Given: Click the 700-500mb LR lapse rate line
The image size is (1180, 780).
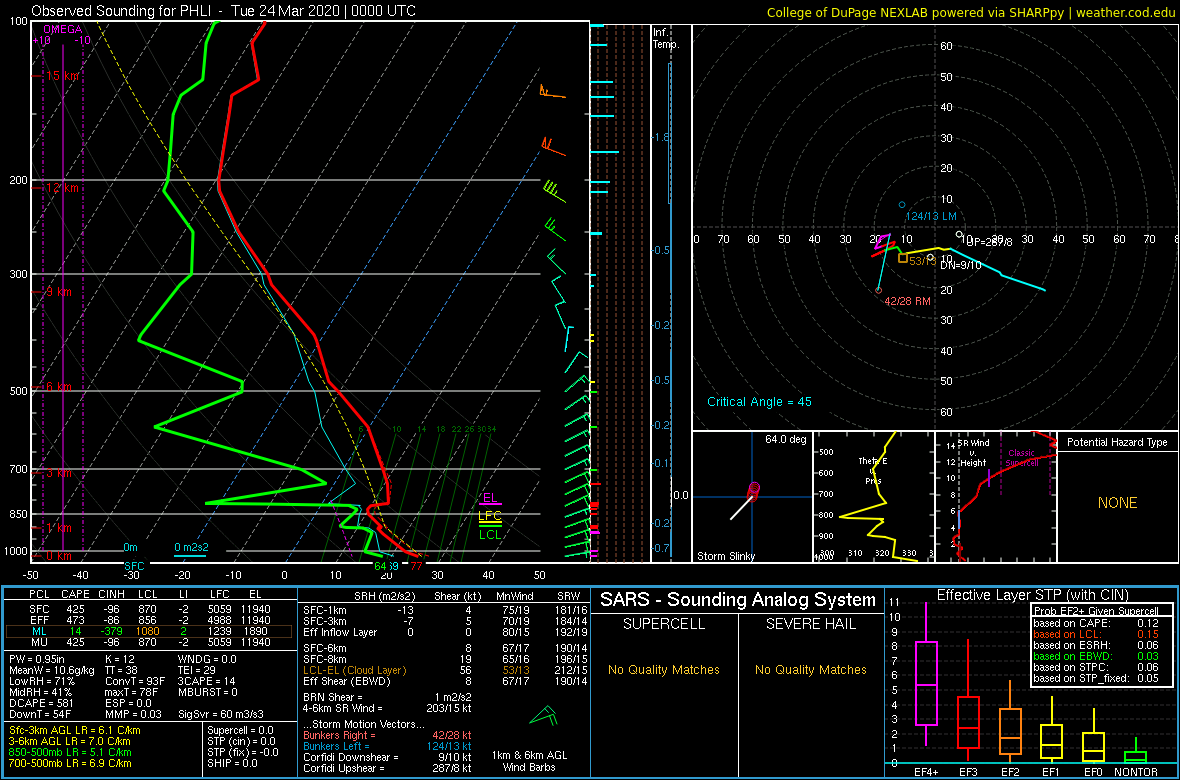Looking at the screenshot, I should click(x=73, y=763).
